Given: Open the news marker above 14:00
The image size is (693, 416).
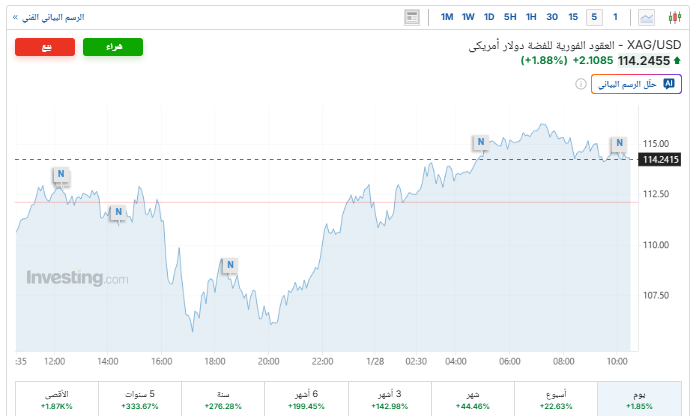Looking at the screenshot, I should click(118, 212).
